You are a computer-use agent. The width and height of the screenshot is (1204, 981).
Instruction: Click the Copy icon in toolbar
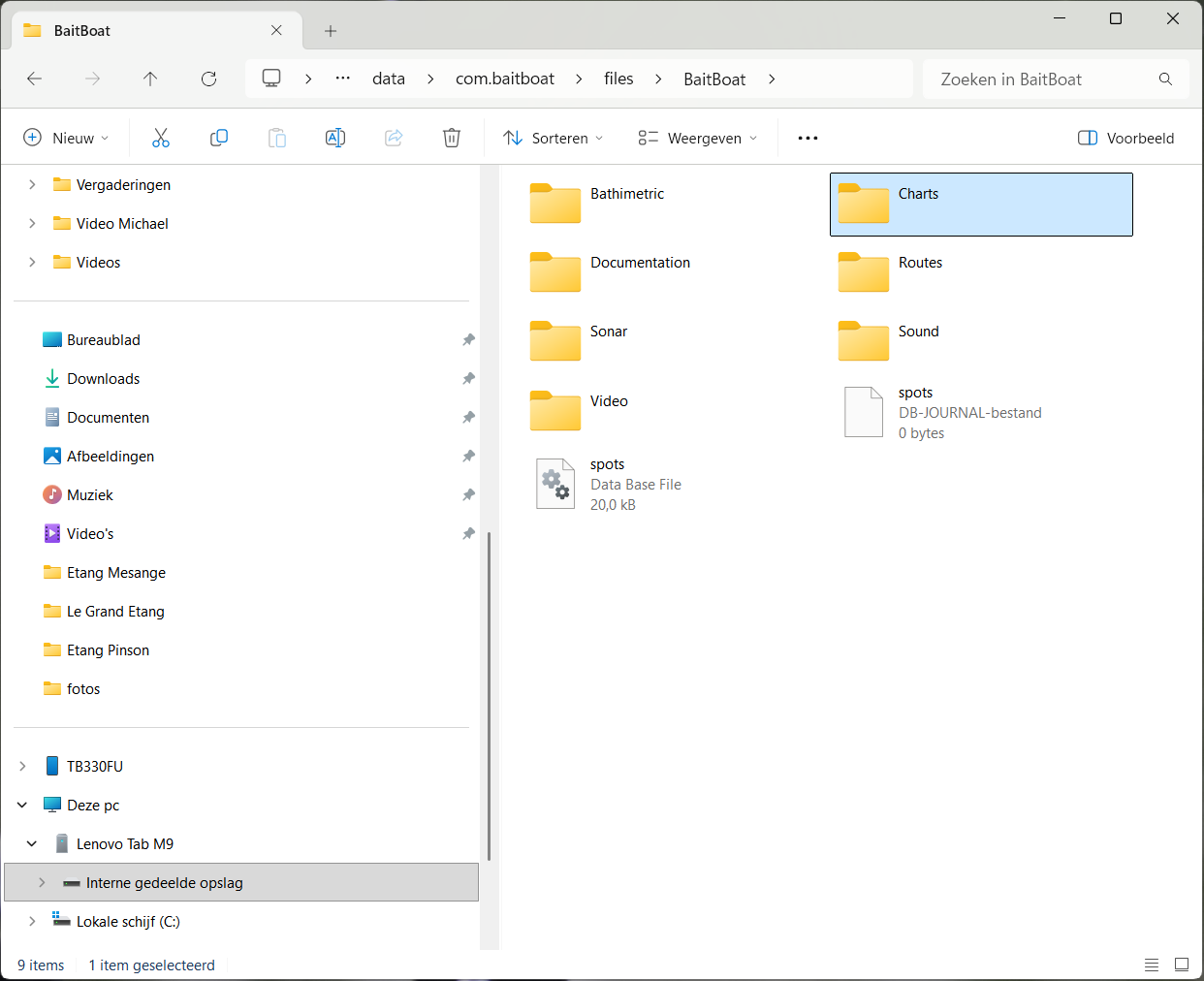coord(219,138)
